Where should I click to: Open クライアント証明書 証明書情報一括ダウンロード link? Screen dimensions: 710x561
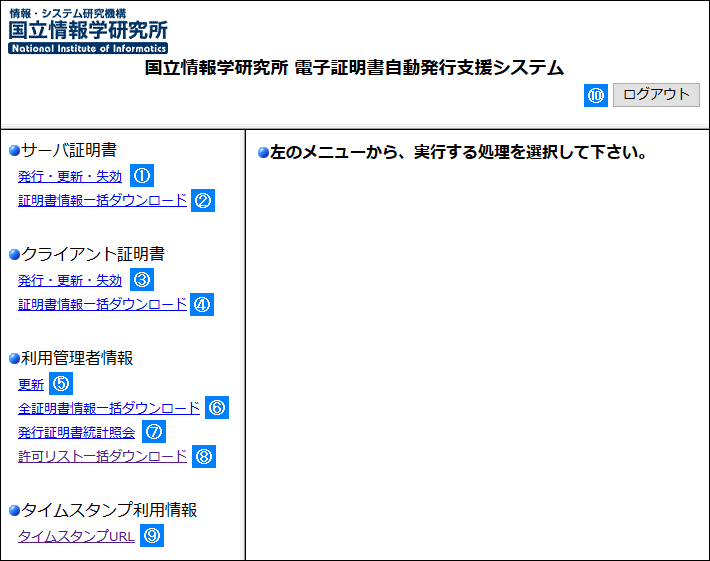click(102, 304)
